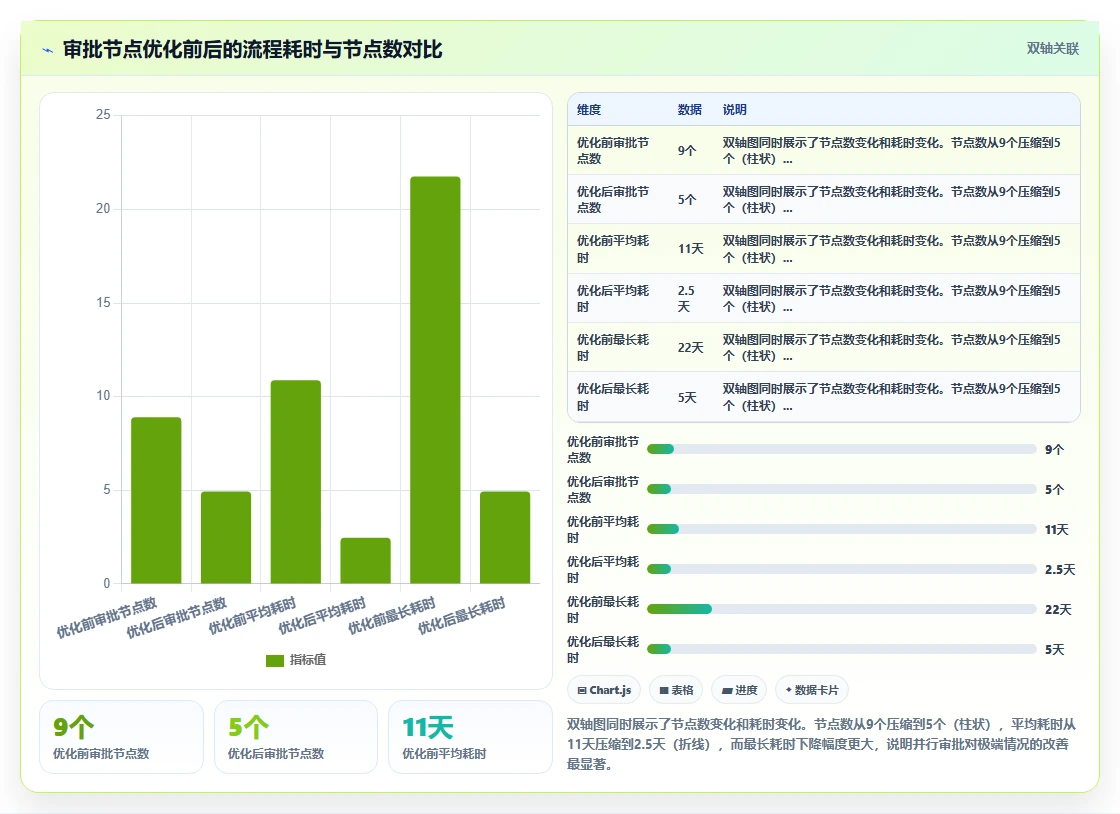Click the 2.5天 value beside progress bar
Viewport: 1120px width, 814px height.
click(1060, 570)
